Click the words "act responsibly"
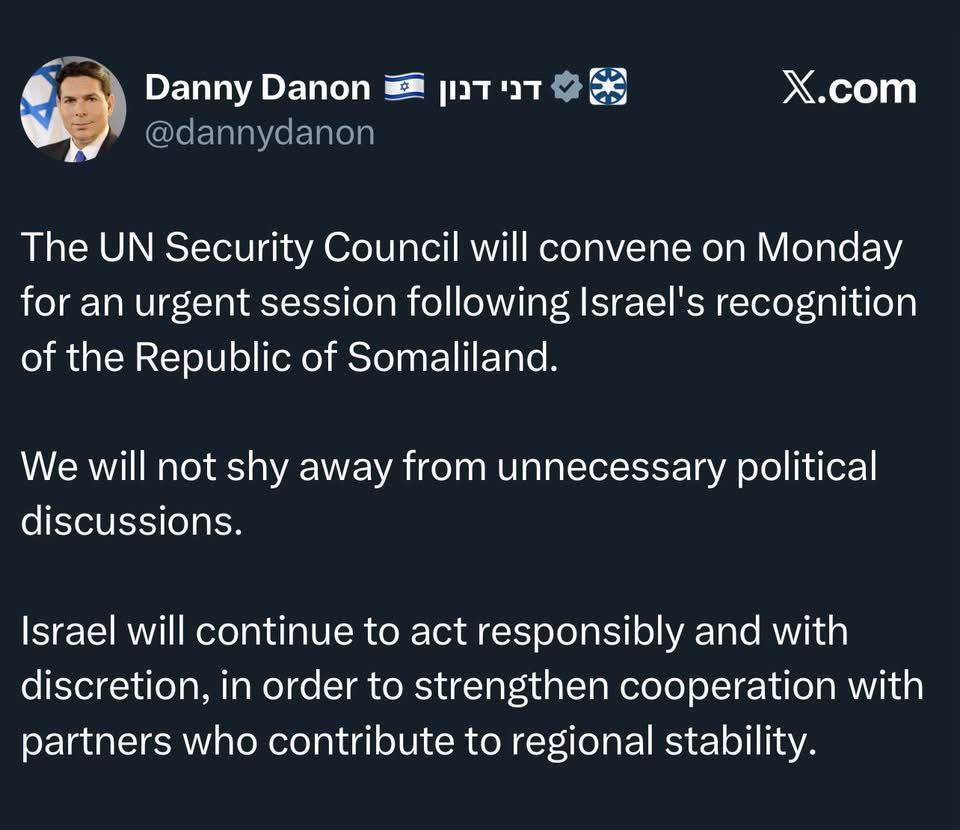The width and height of the screenshot is (960, 830). click(540, 630)
